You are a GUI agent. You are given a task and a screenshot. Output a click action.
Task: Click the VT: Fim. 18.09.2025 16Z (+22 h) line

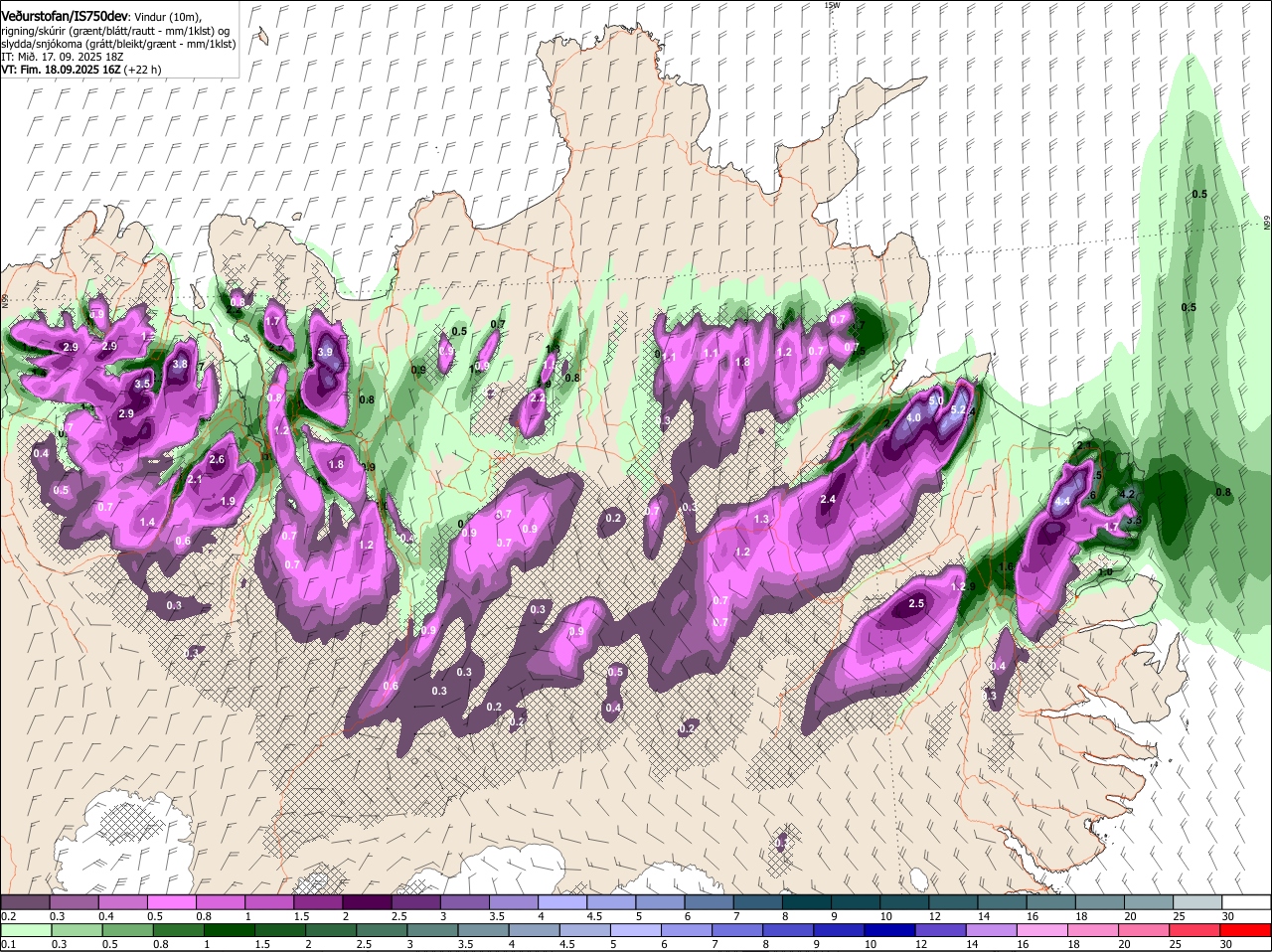click(80, 70)
